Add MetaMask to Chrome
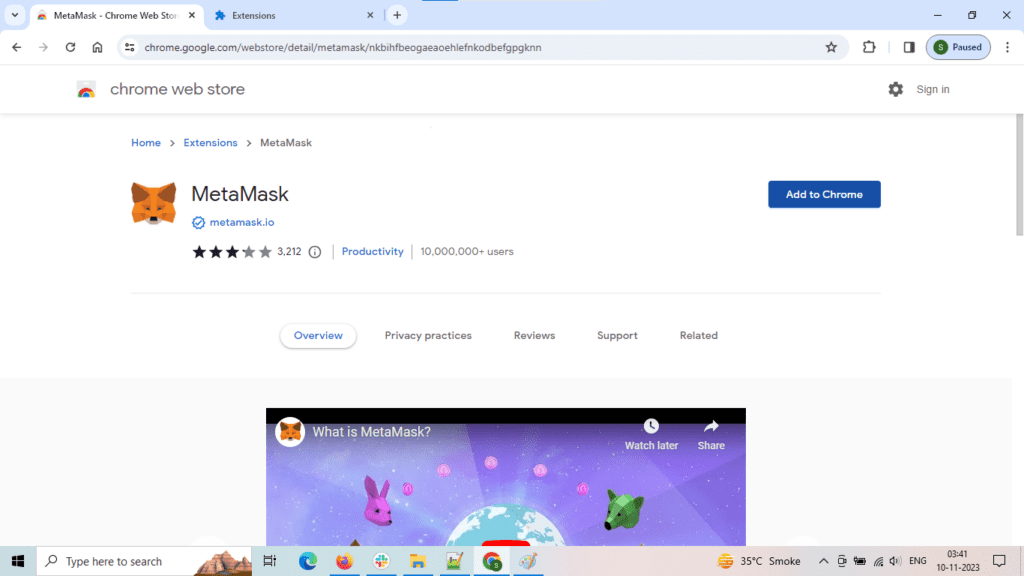This screenshot has width=1024, height=576. (x=824, y=195)
